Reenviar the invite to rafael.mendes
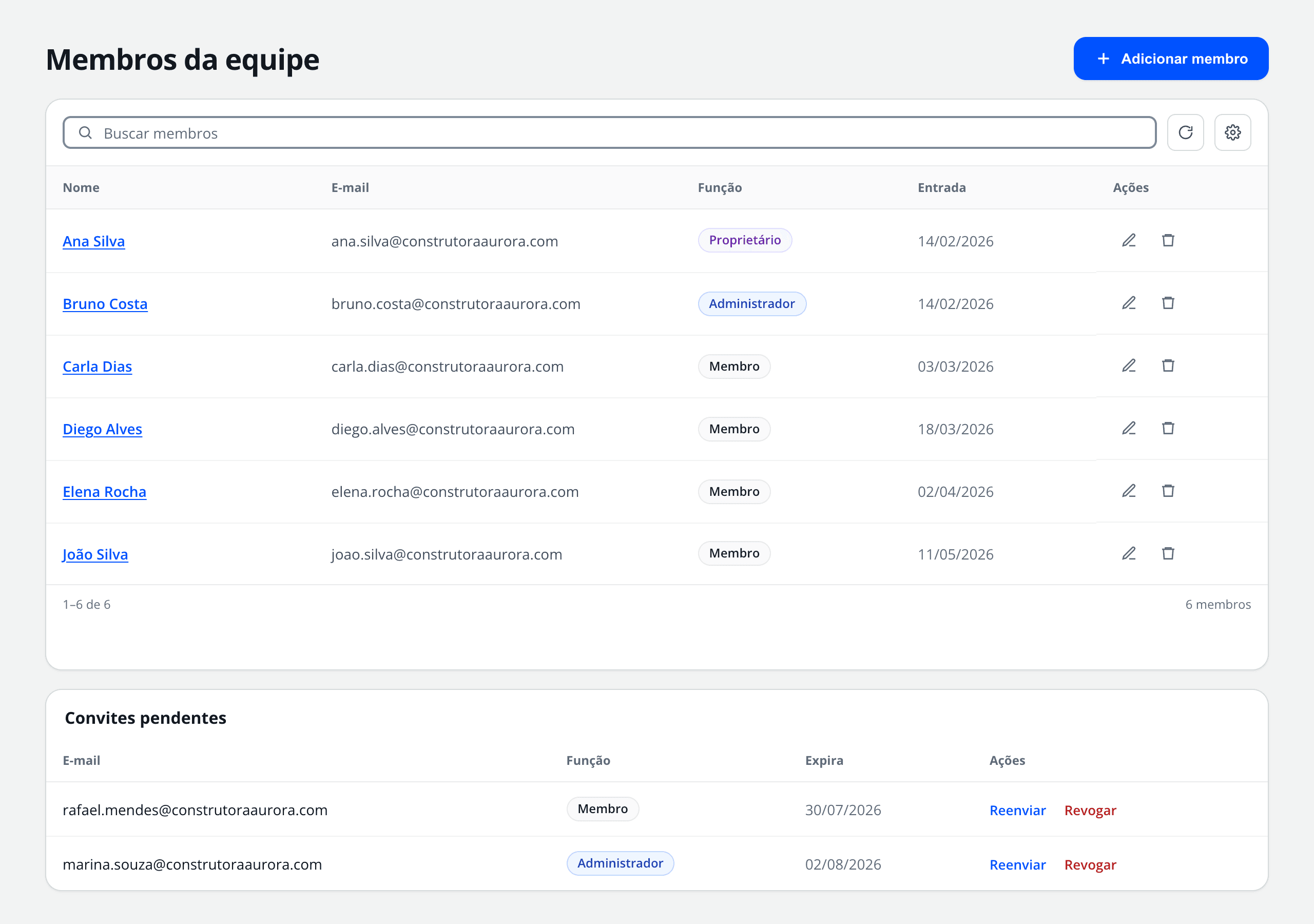The image size is (1314, 924). click(1017, 810)
